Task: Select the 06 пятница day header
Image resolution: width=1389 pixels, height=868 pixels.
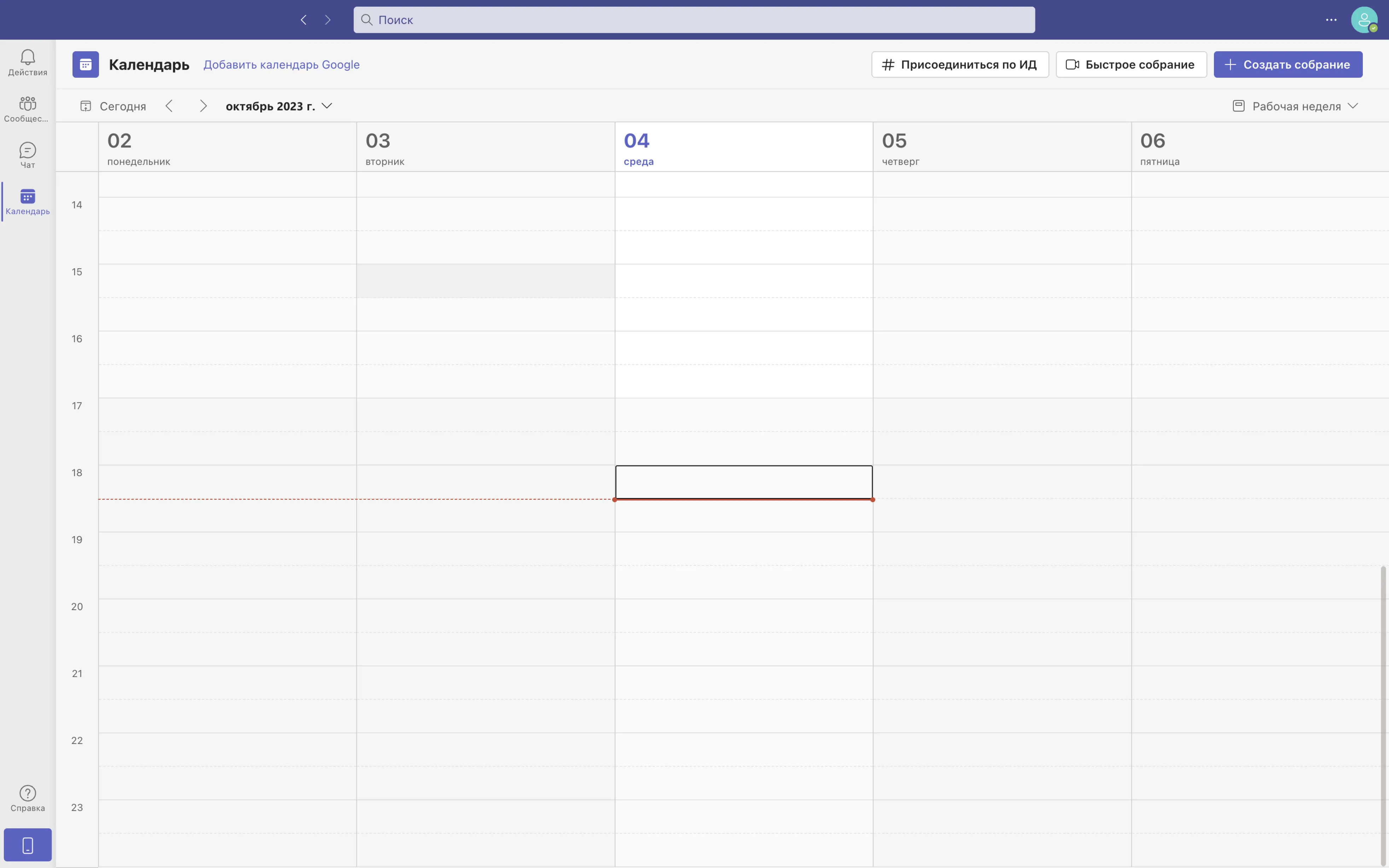Action: pyautogui.click(x=1260, y=147)
